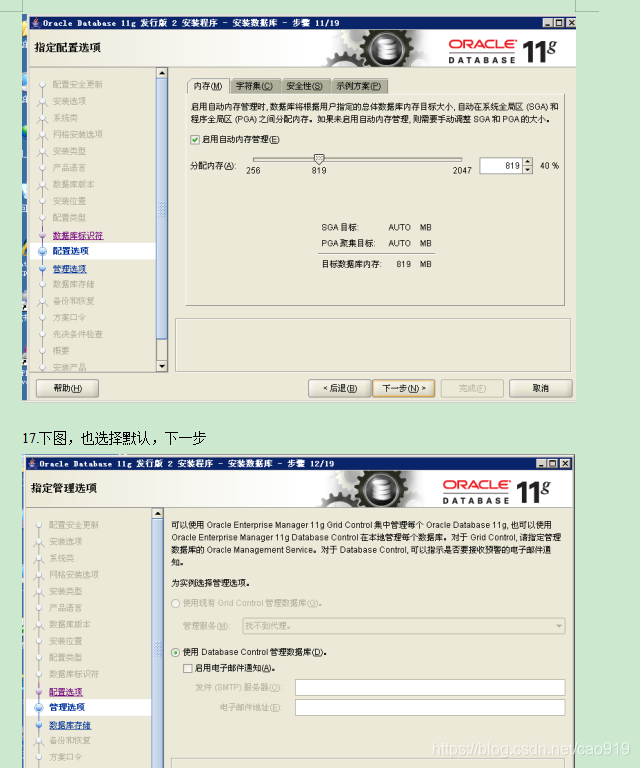Screen dimensions: 640x768
Task: Click the step 11 sidebar vertical scrollbar thumb
Action: point(162,208)
